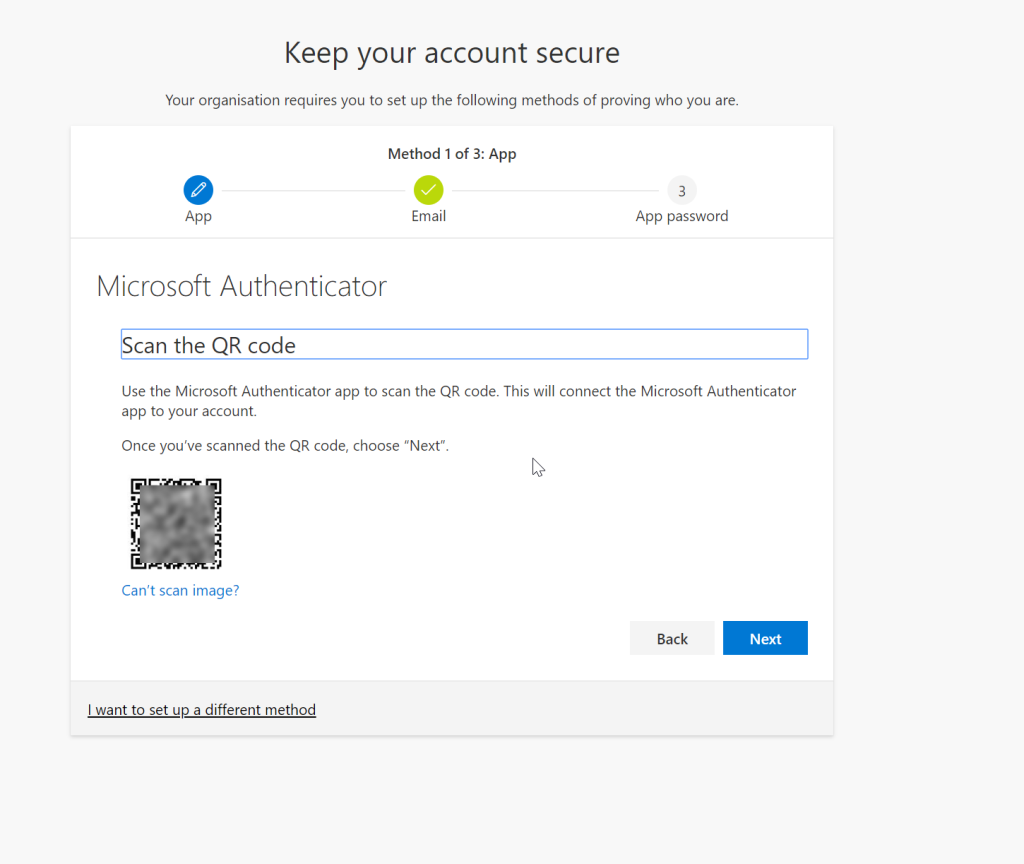Click the Microsoft Authenticator heading
The height and width of the screenshot is (864, 1024).
(241, 286)
